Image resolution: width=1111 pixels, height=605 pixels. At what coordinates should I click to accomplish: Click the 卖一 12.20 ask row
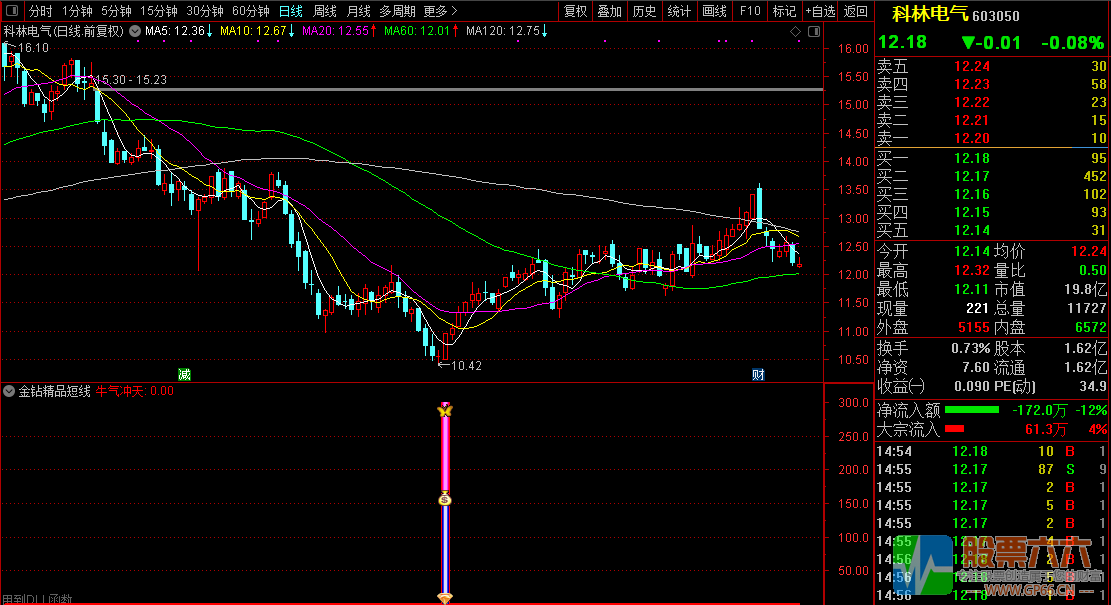click(x=991, y=138)
